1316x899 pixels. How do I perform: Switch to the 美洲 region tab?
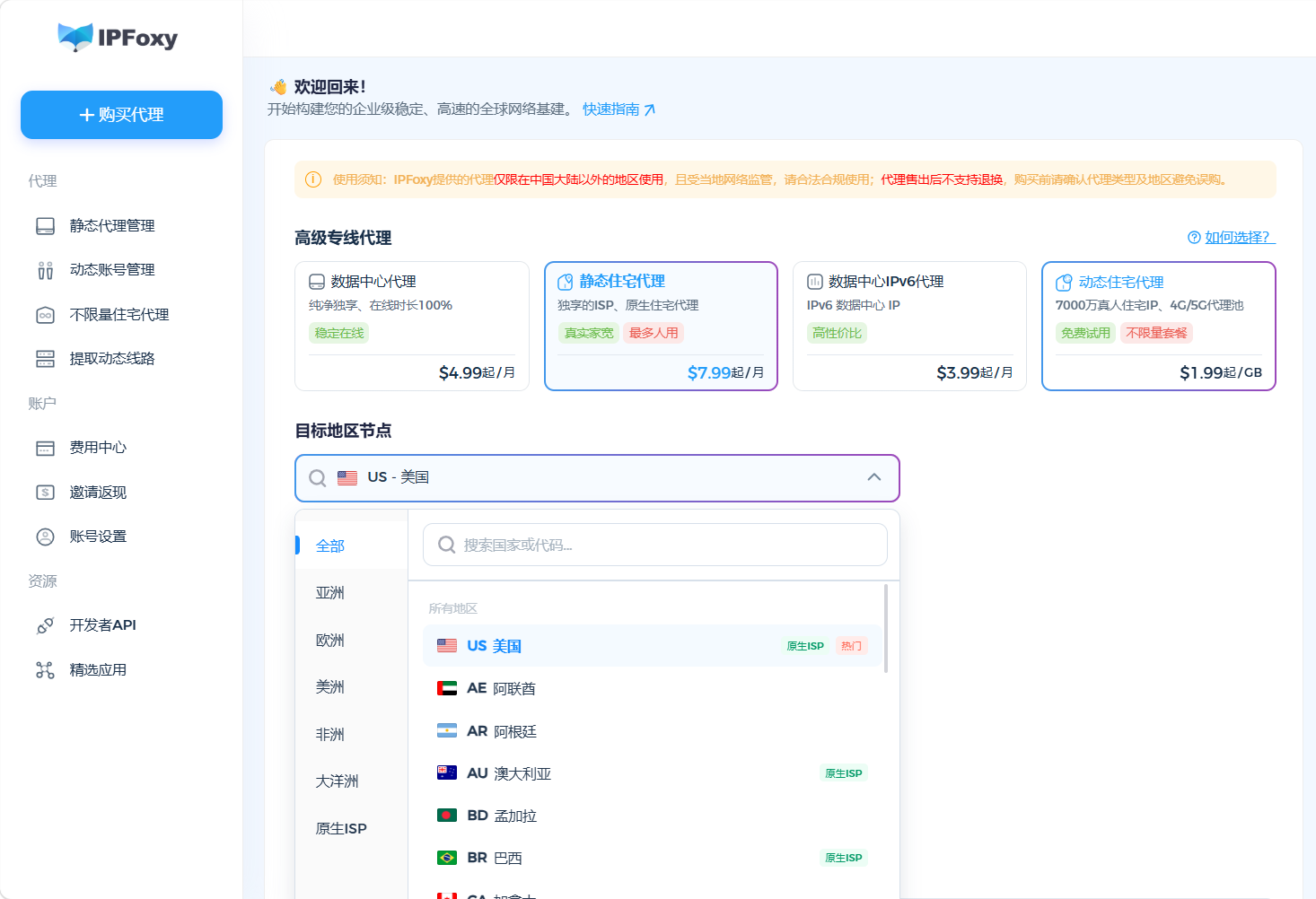(x=352, y=687)
